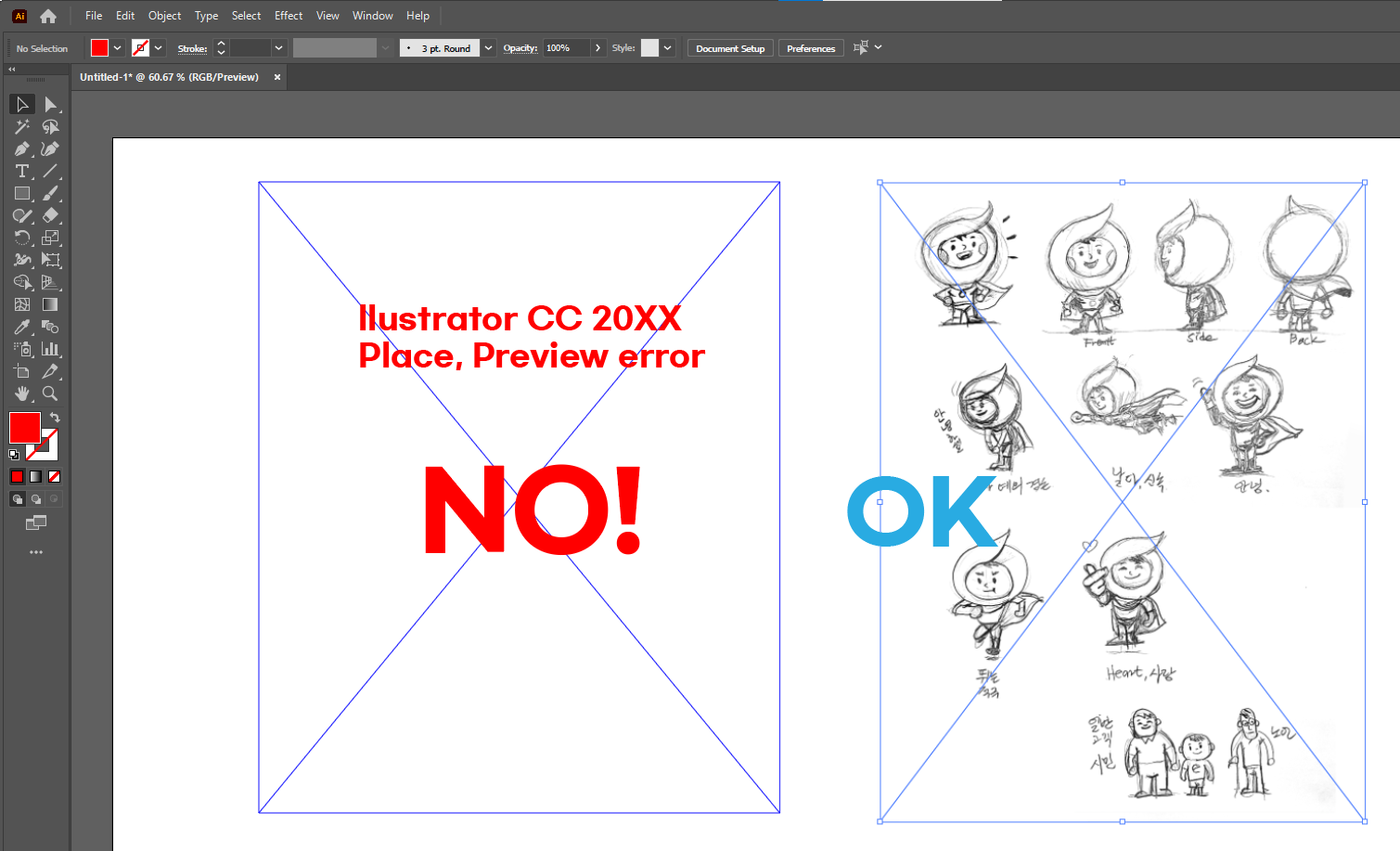Open the graphic Style dropdown
The image size is (1400, 851).
click(x=667, y=48)
